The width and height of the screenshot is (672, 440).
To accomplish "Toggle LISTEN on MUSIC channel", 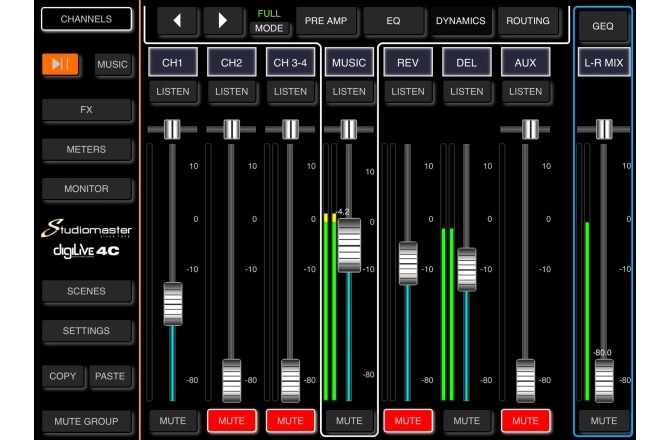I will point(349,91).
